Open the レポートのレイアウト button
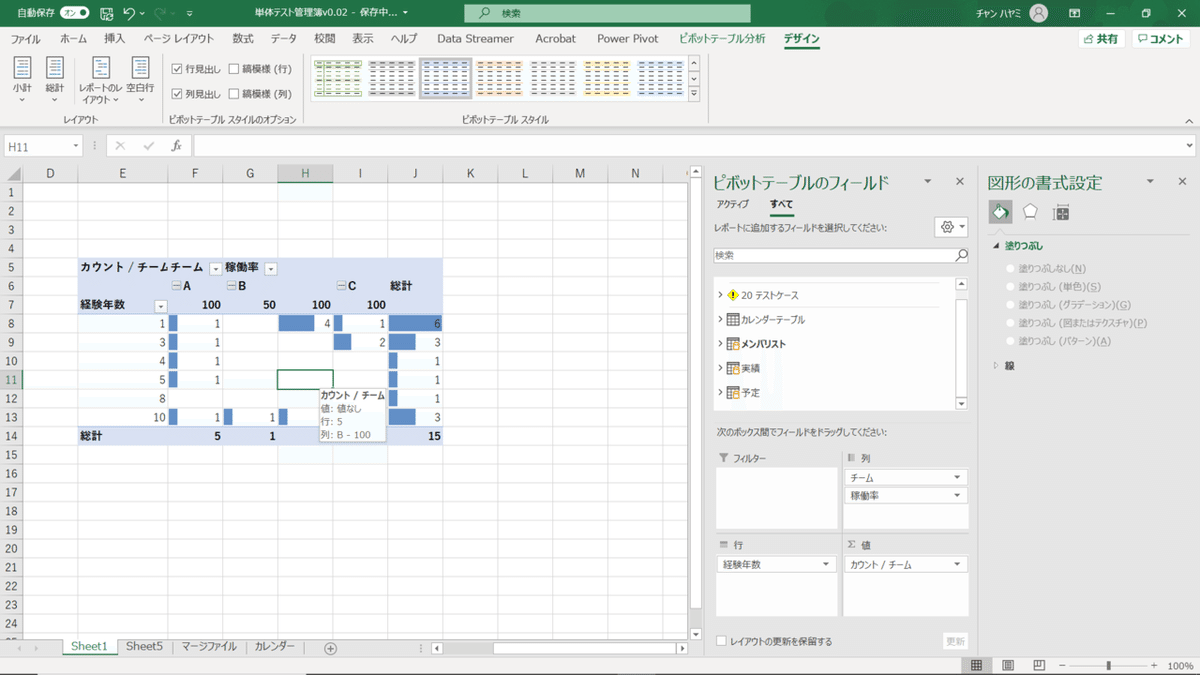This screenshot has width=1200, height=675. point(100,80)
